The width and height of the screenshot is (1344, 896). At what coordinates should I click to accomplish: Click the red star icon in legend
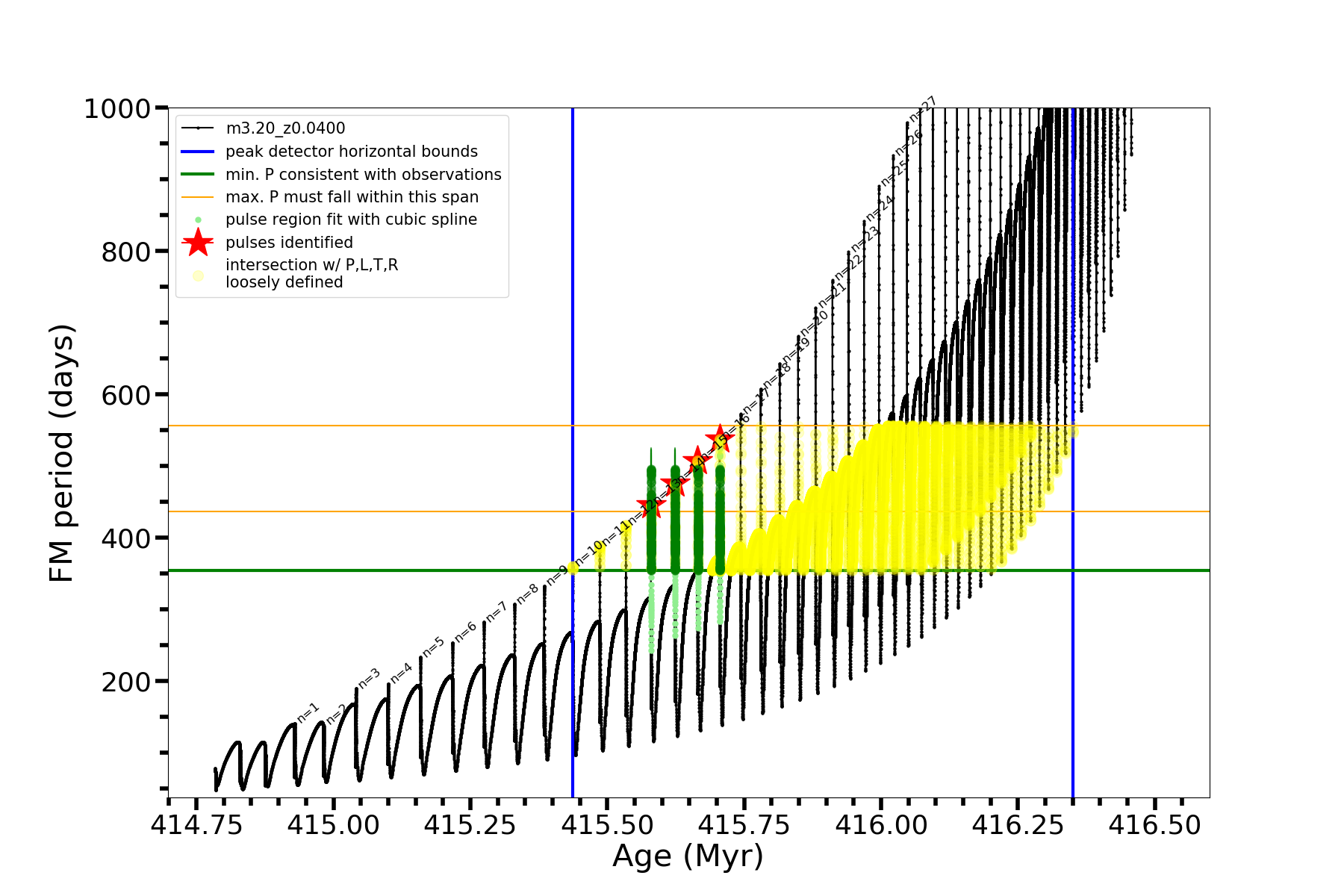(x=198, y=243)
